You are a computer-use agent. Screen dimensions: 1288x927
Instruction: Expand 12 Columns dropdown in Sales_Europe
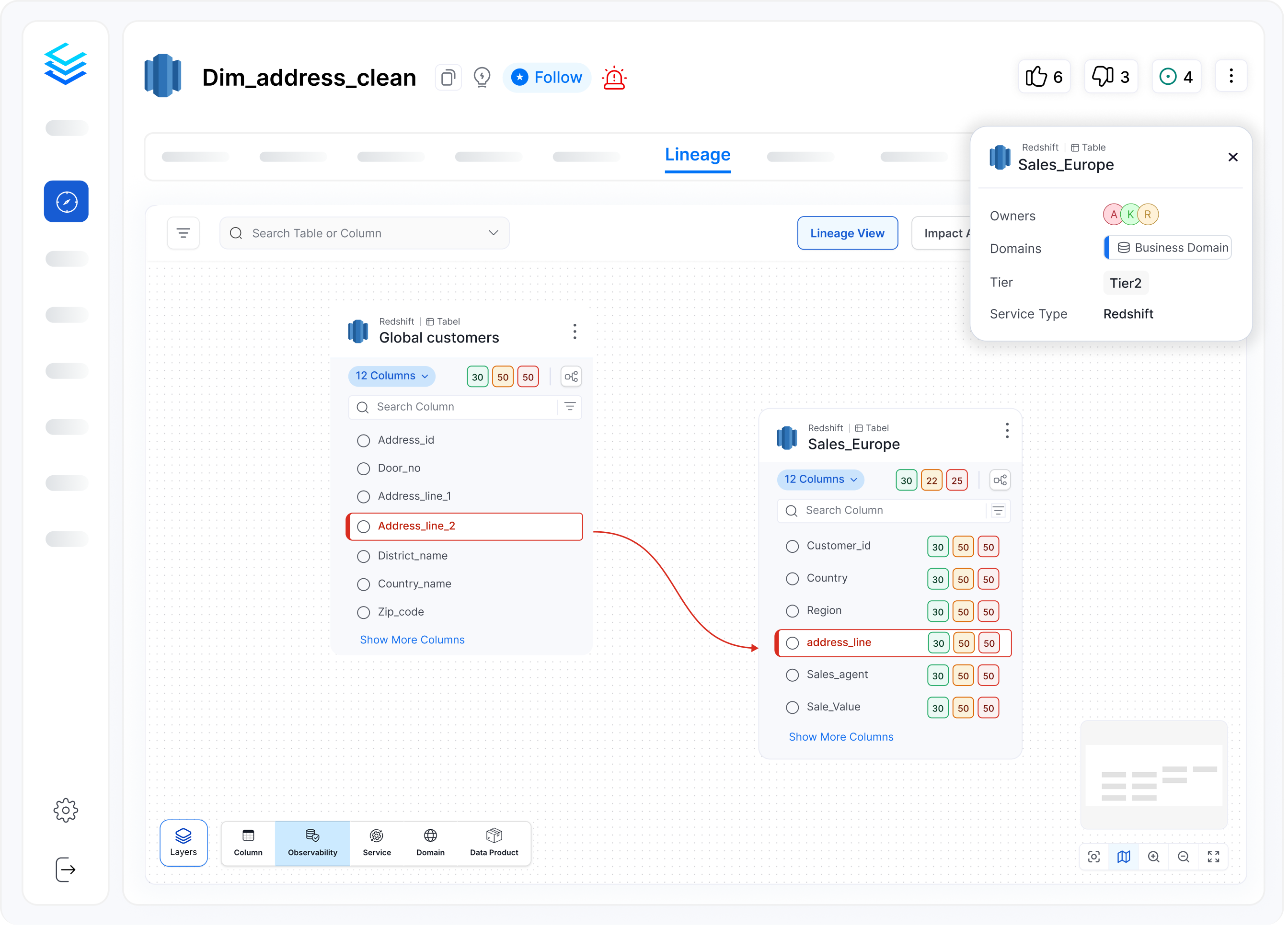coord(820,480)
